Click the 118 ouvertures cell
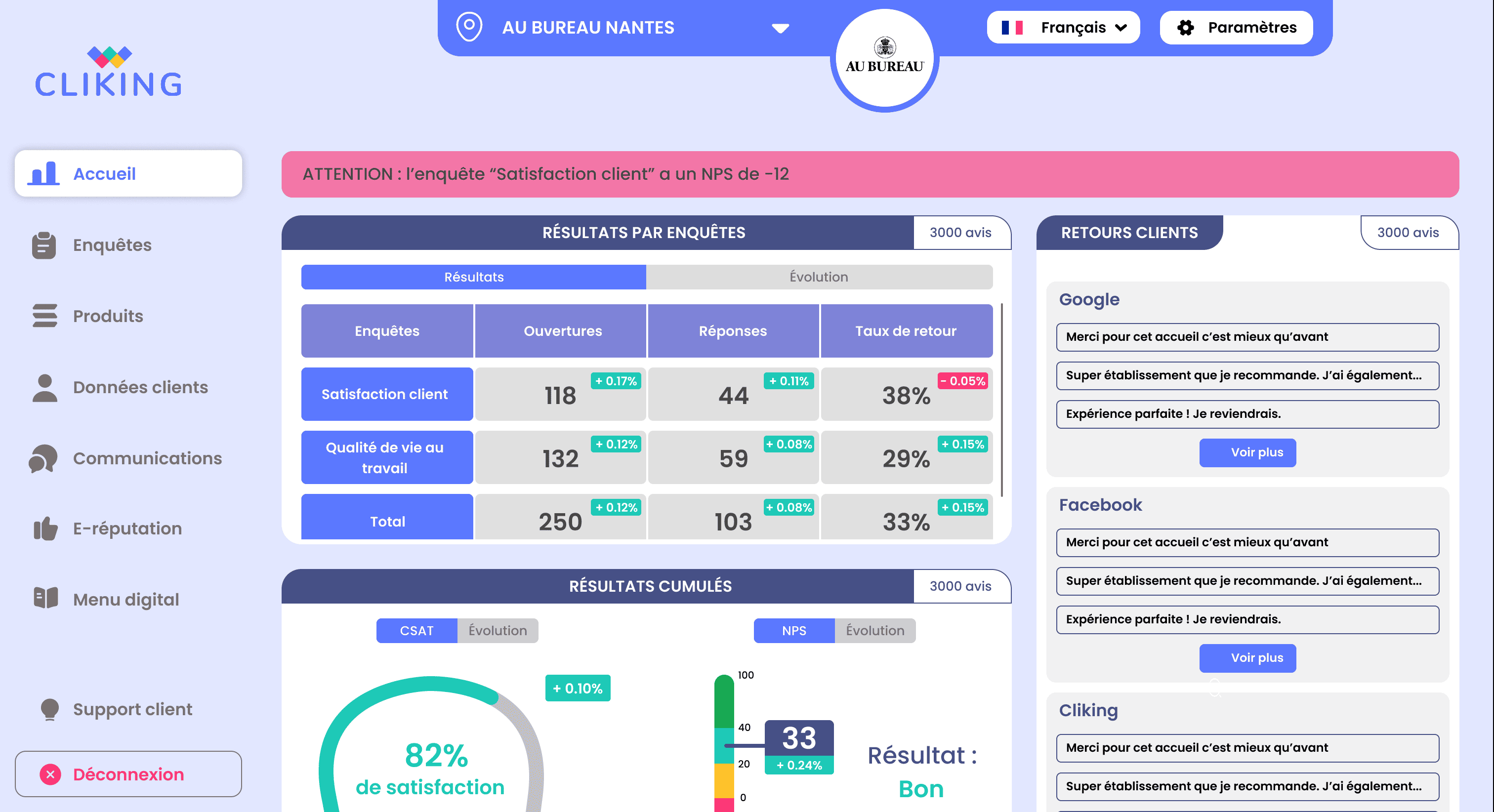This screenshot has height=812, width=1494. [x=560, y=395]
